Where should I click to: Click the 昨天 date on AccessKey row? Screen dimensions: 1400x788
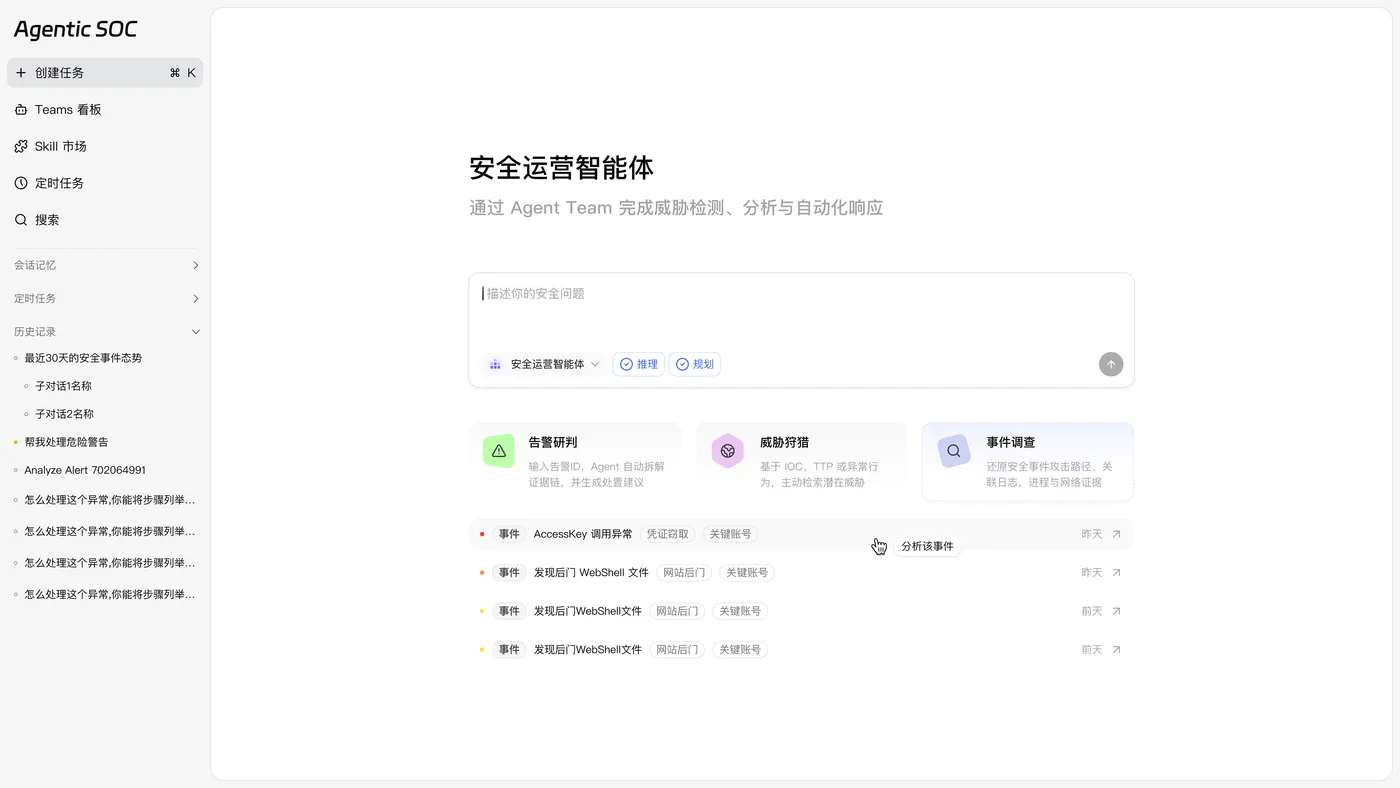click(1091, 534)
